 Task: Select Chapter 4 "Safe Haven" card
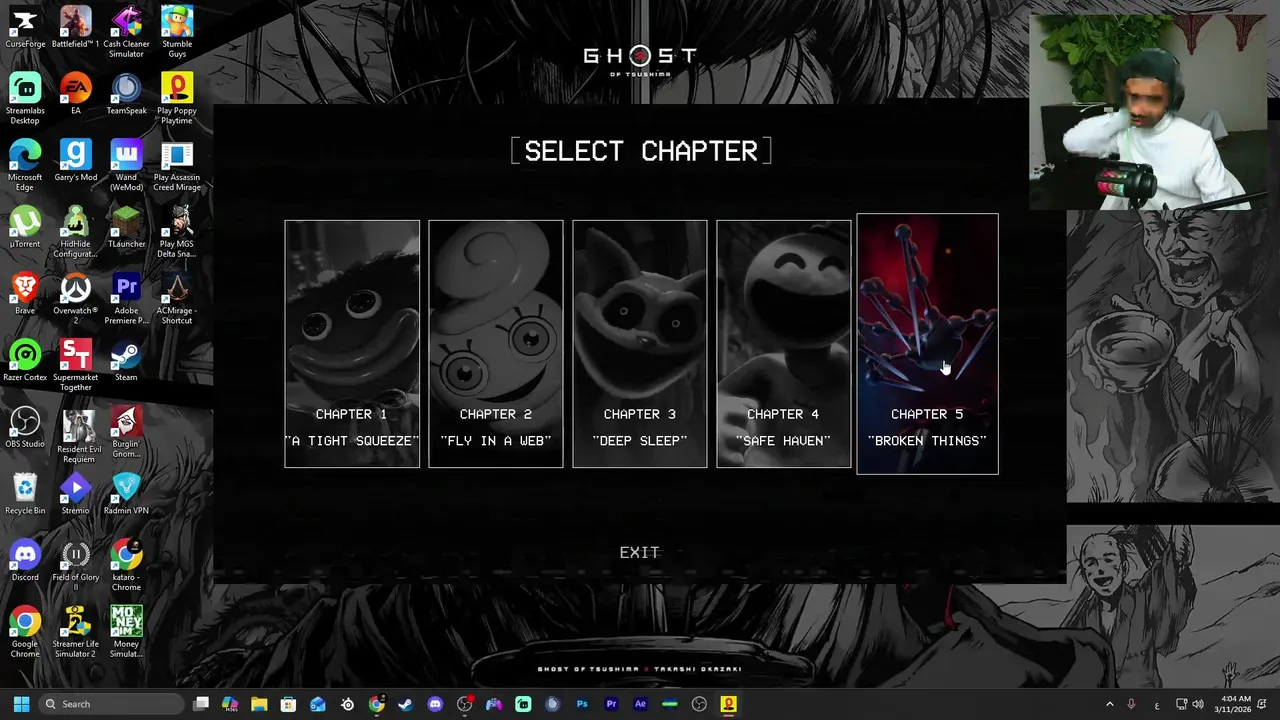tap(784, 344)
